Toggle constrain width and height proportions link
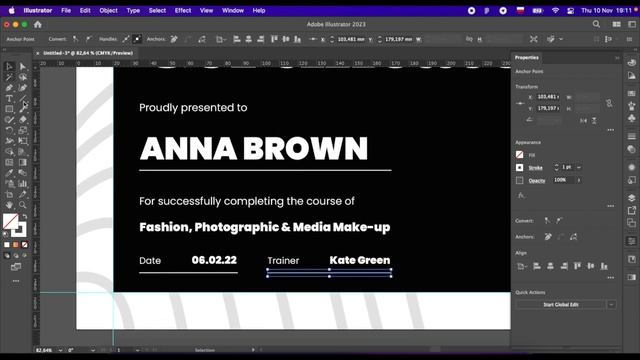The height and width of the screenshot is (360, 640). coord(609,103)
